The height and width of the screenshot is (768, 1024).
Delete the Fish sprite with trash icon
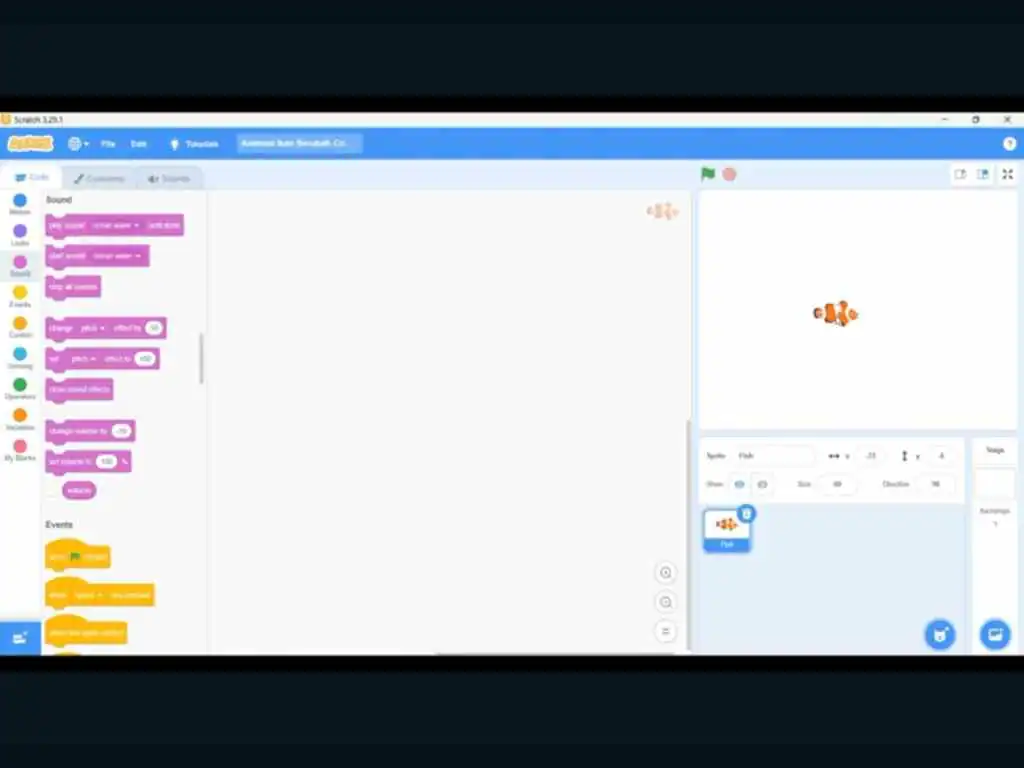[746, 513]
